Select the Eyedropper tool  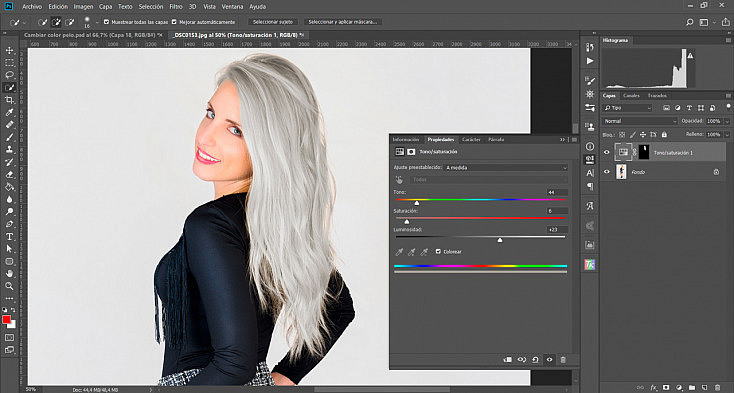tap(9, 112)
